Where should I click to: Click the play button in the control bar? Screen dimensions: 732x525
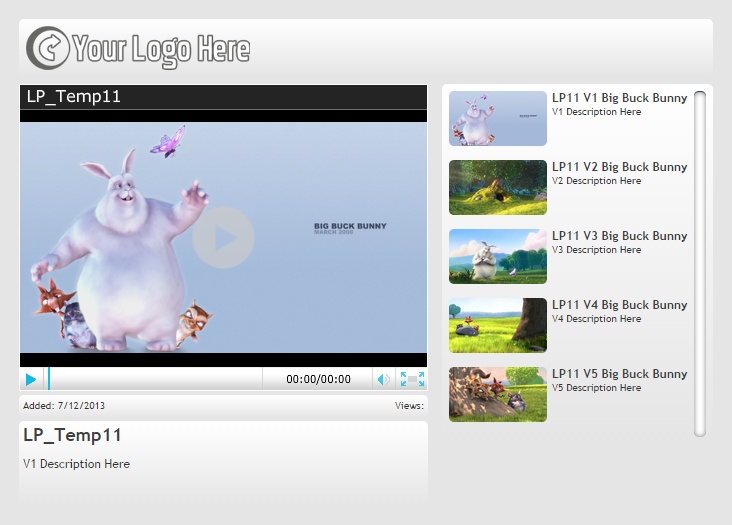coord(31,379)
